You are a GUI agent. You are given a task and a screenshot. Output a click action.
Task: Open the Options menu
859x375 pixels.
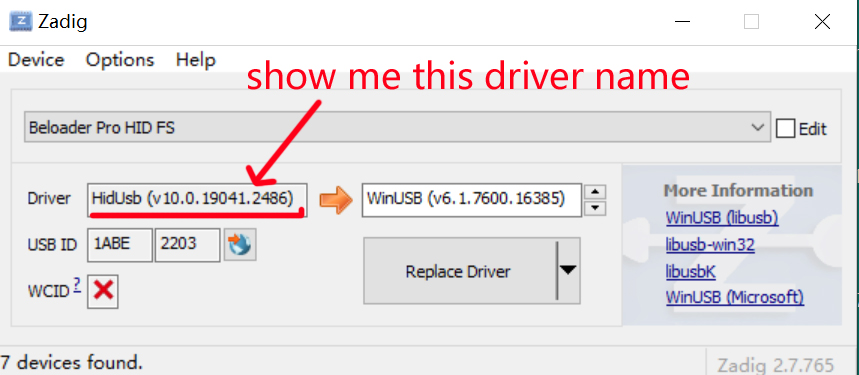(x=120, y=60)
